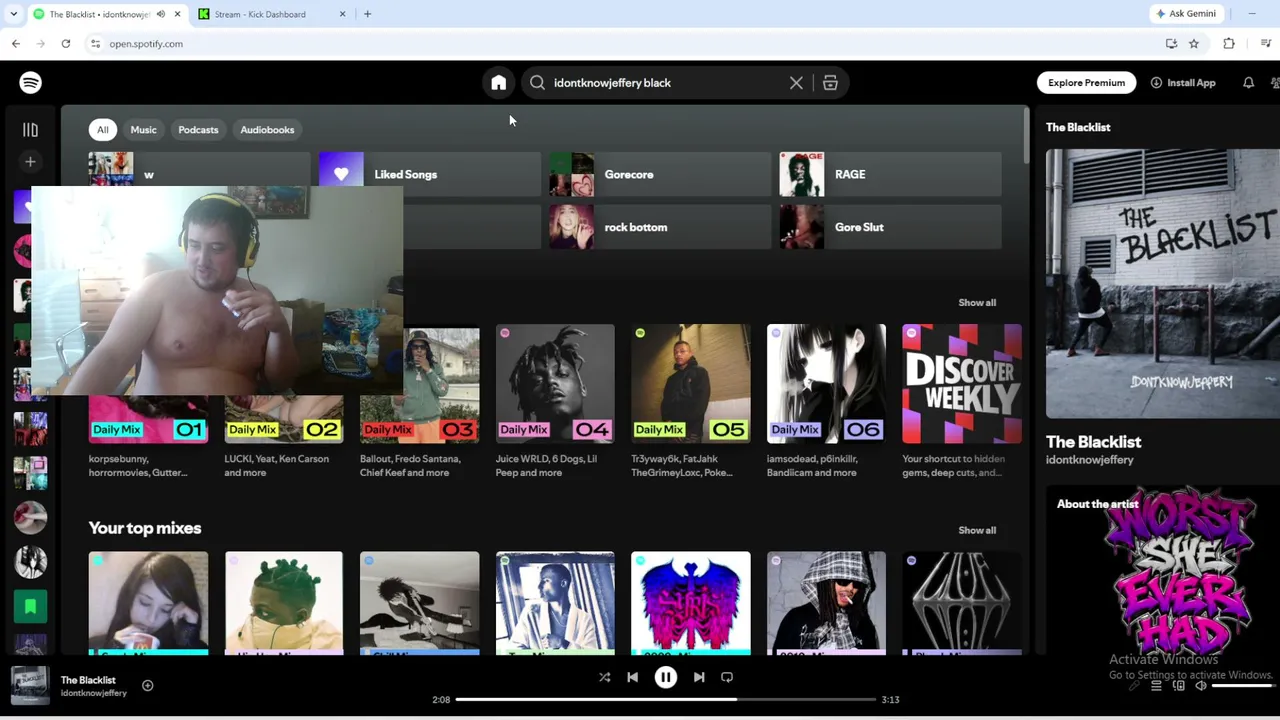Open the Gore Slut playlist shortcut
Screen dimensions: 1280x720
pos(890,227)
